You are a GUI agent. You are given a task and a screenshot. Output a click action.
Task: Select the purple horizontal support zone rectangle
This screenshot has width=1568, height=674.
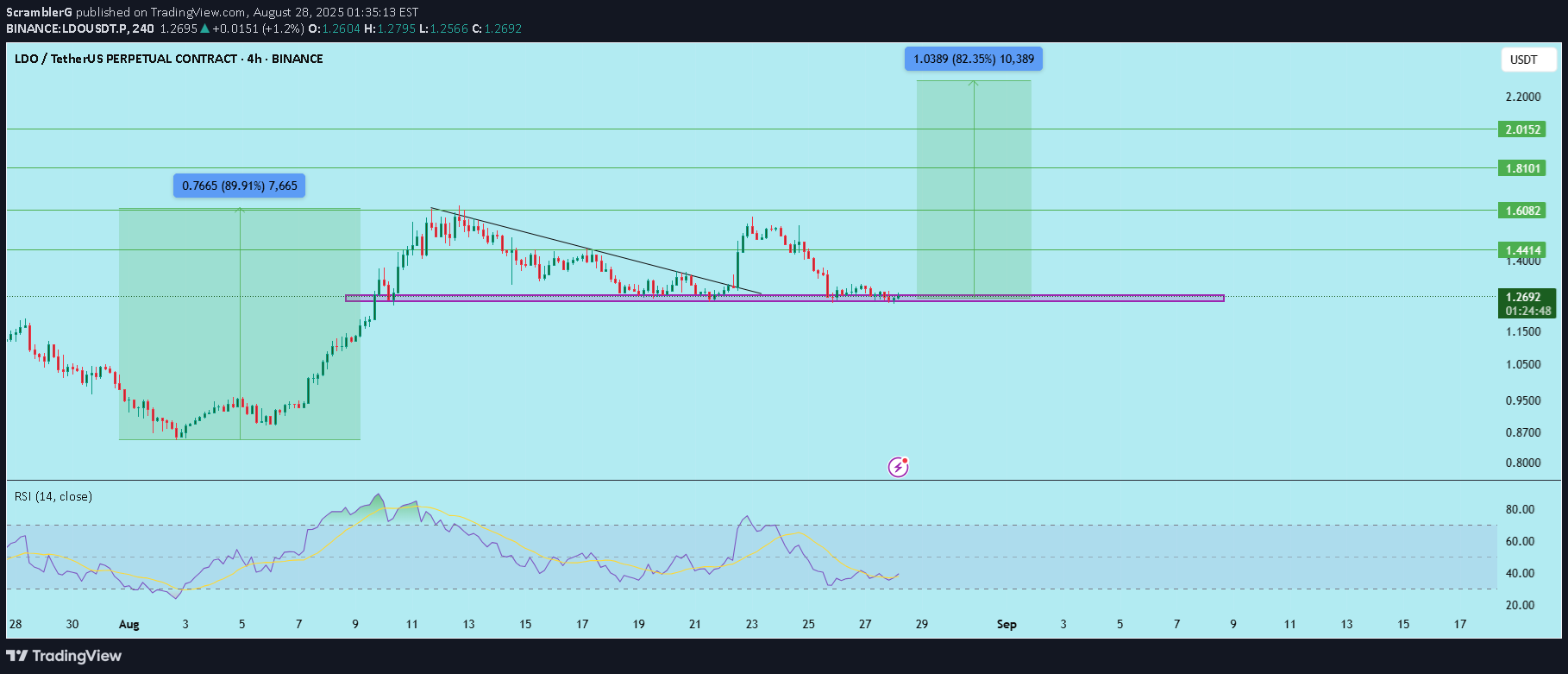784,298
